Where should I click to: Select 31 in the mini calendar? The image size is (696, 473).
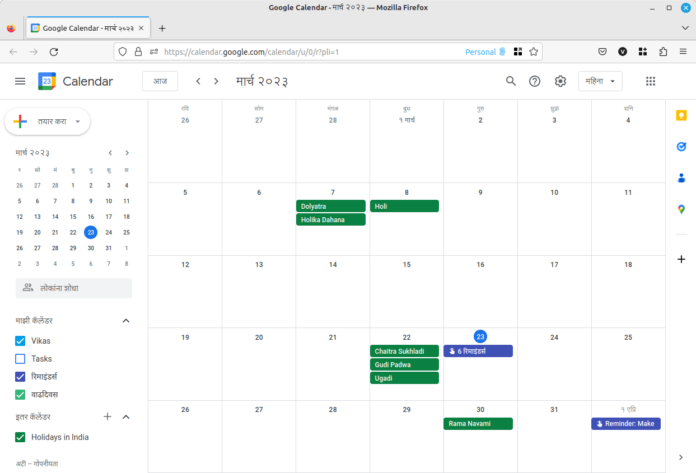[x=108, y=248]
